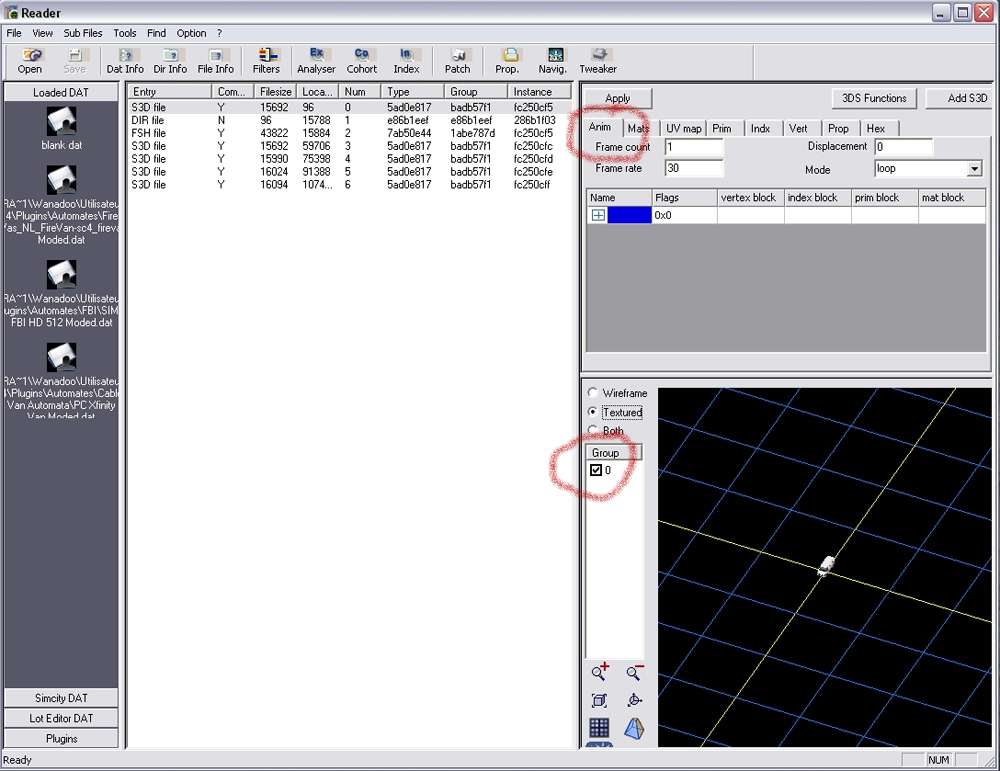Click the blue color cell in Name column
Screen dimensions: 1000x771
629,216
